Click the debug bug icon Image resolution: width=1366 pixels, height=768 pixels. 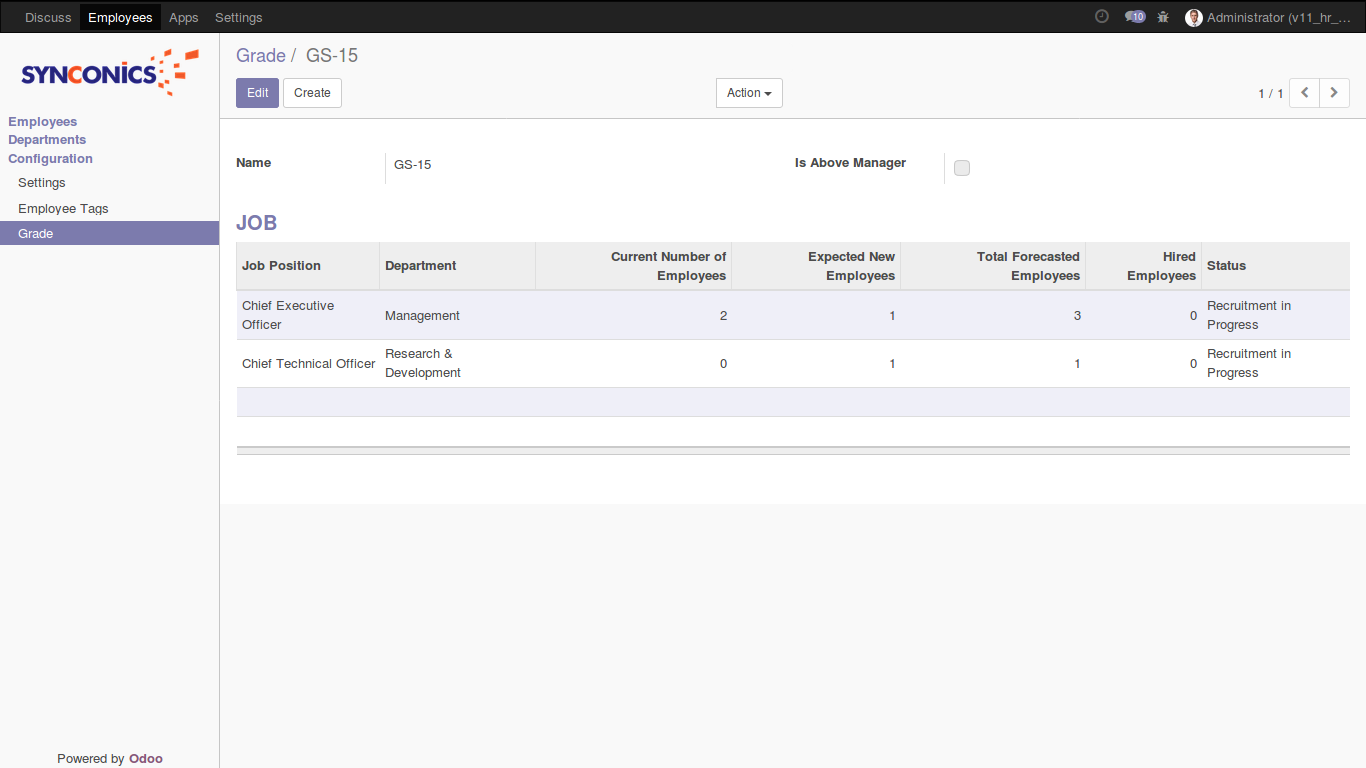(1163, 17)
